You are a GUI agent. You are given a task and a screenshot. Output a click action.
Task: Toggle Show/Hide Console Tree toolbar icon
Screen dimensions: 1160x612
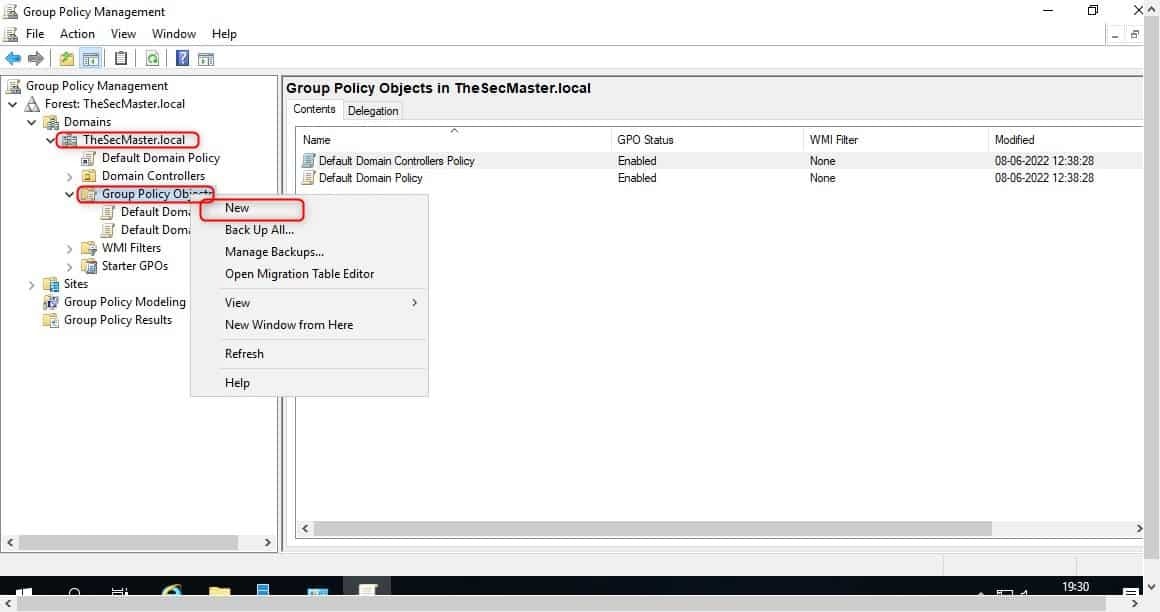point(90,58)
